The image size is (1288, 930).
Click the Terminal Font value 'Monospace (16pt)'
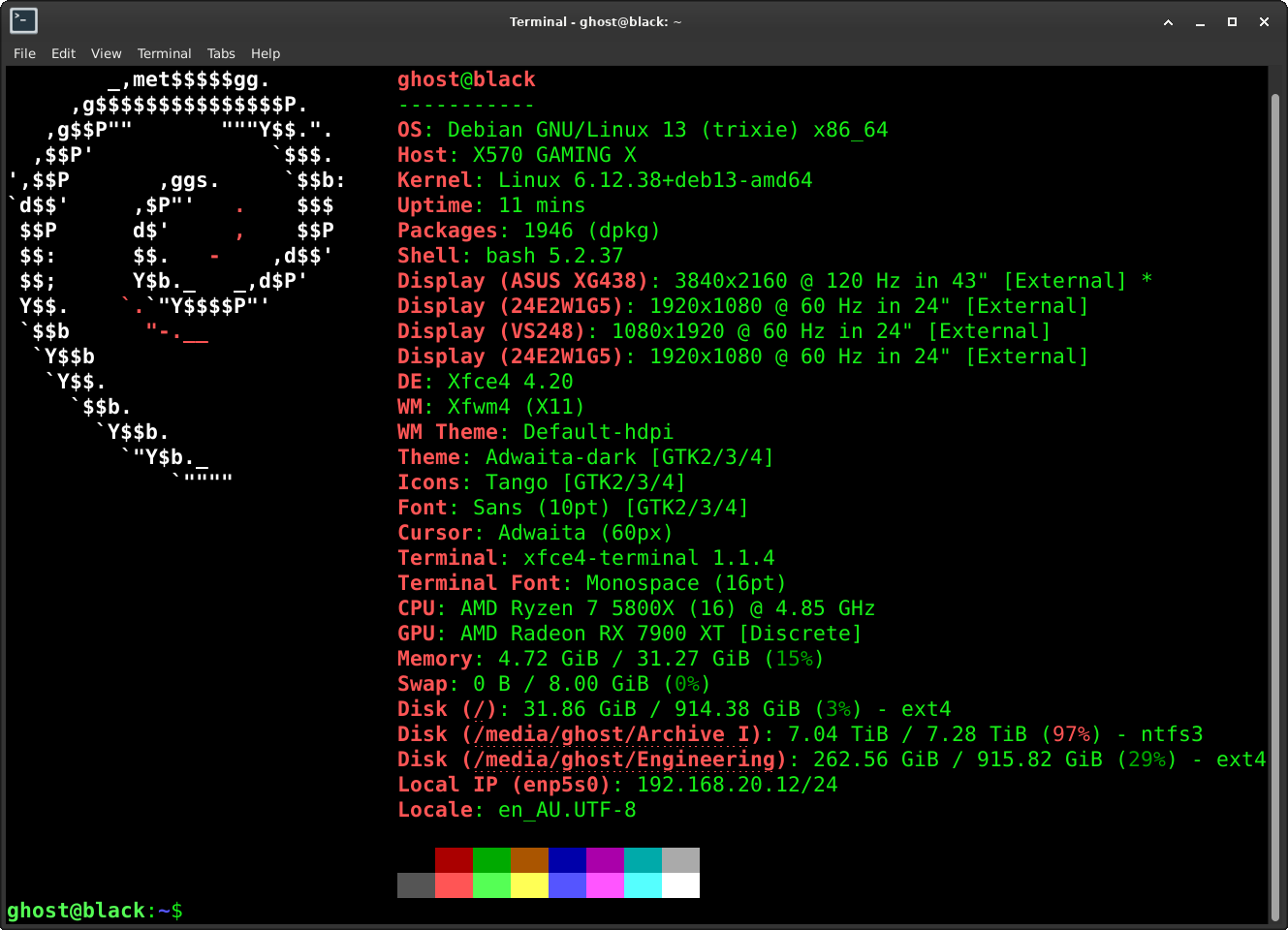click(x=686, y=583)
